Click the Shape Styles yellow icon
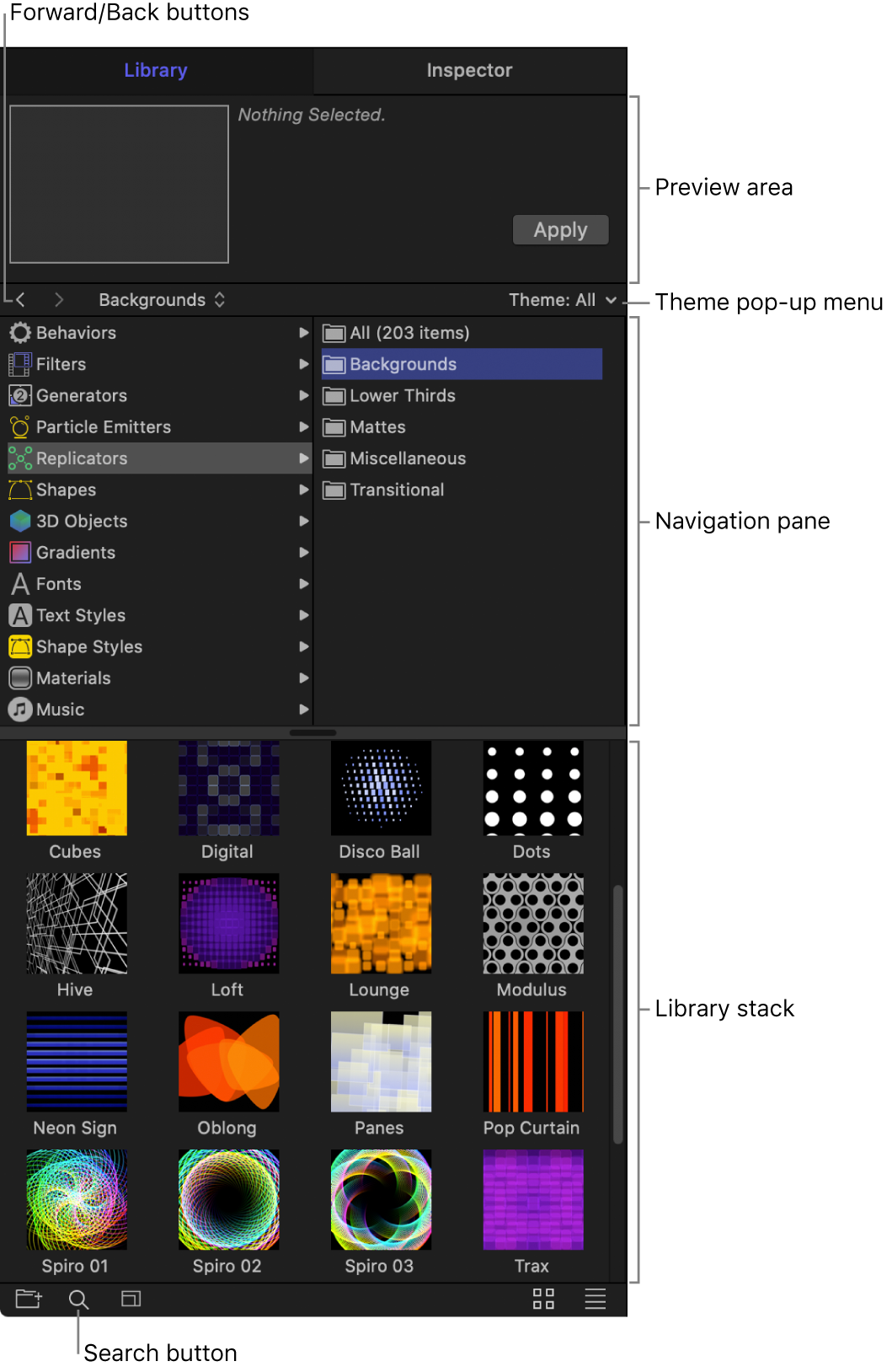The width and height of the screenshot is (892, 1372). tap(20, 646)
